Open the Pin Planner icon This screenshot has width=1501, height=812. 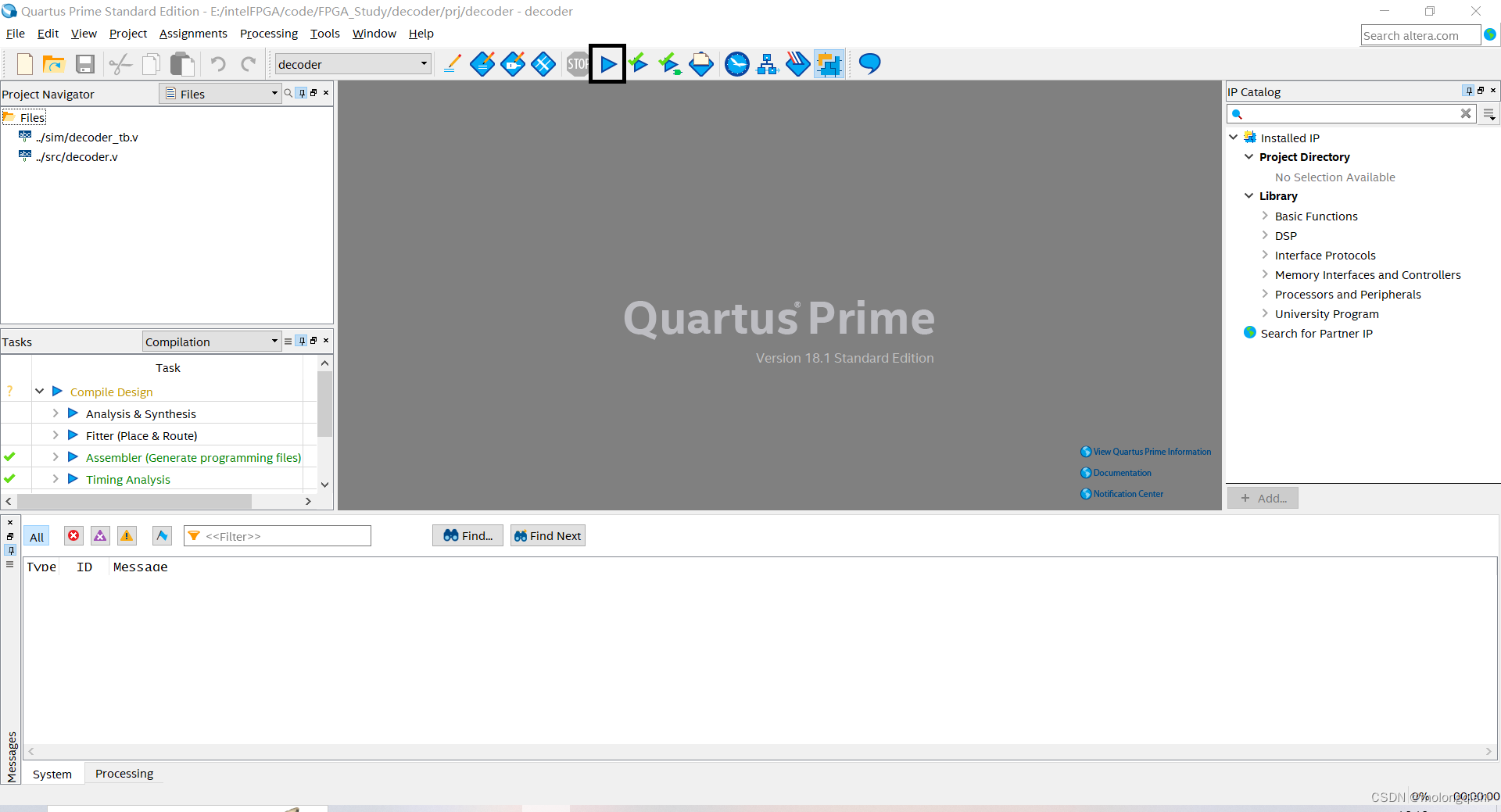[x=513, y=63]
